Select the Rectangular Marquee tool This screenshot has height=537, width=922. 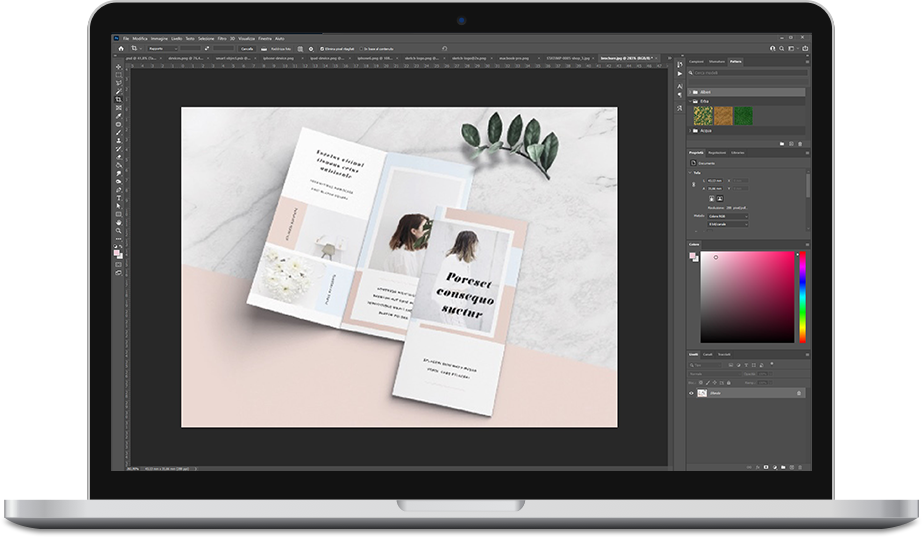tap(119, 75)
